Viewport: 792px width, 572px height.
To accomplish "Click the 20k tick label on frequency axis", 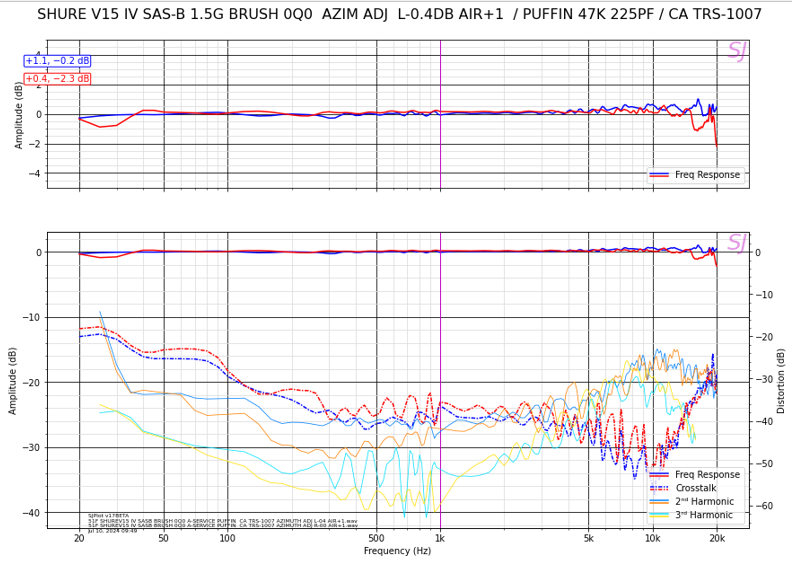I will click(x=716, y=538).
